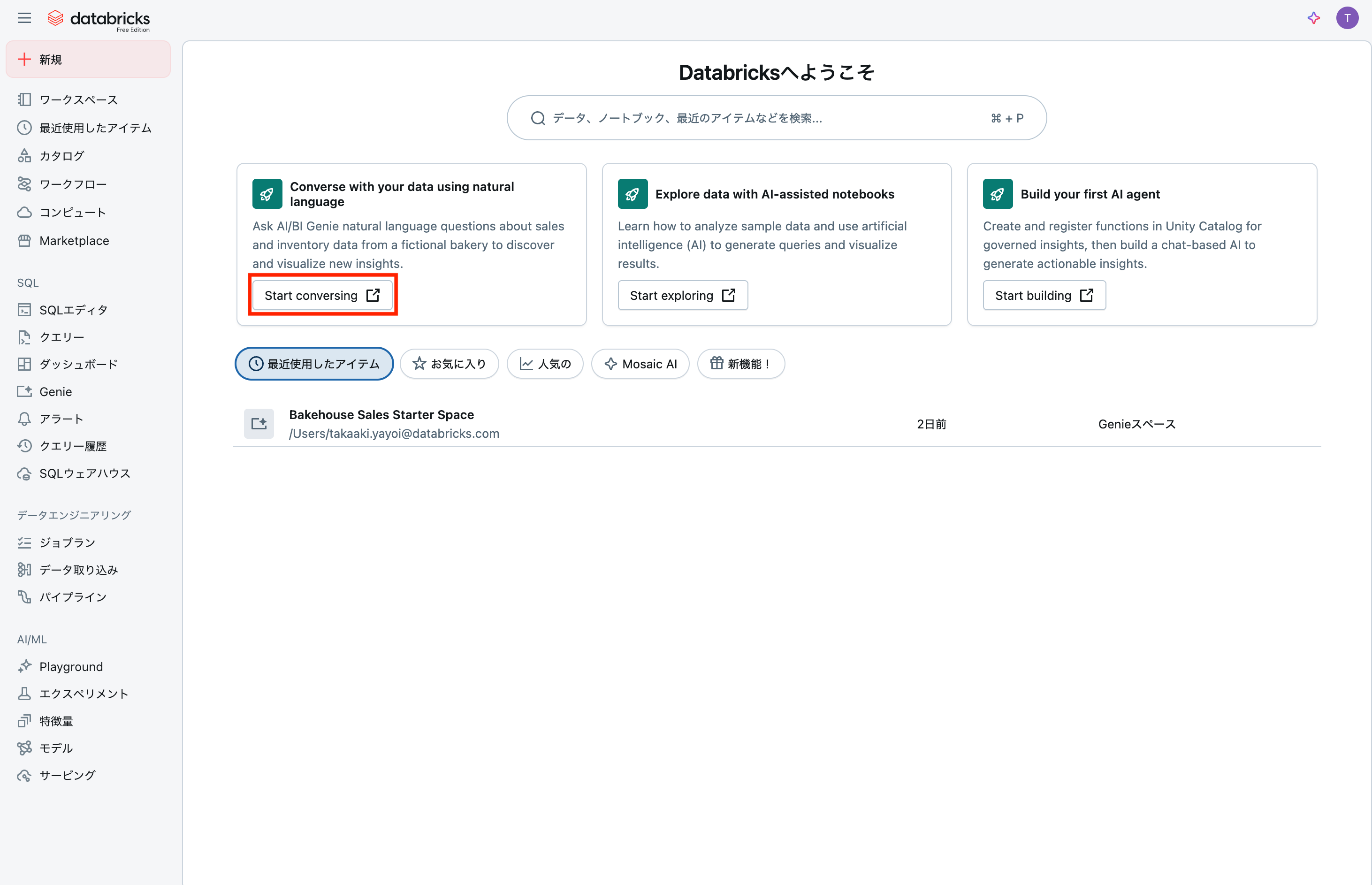Click the Start exploring button
The image size is (1372, 885).
[x=683, y=295]
